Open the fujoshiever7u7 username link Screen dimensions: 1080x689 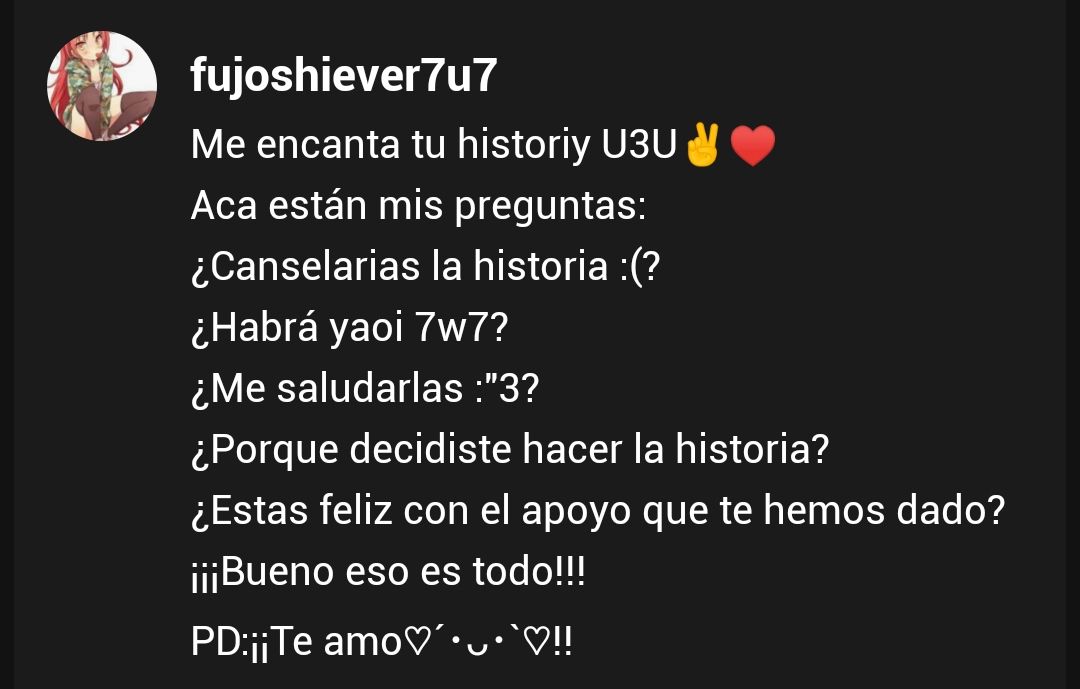tap(344, 75)
